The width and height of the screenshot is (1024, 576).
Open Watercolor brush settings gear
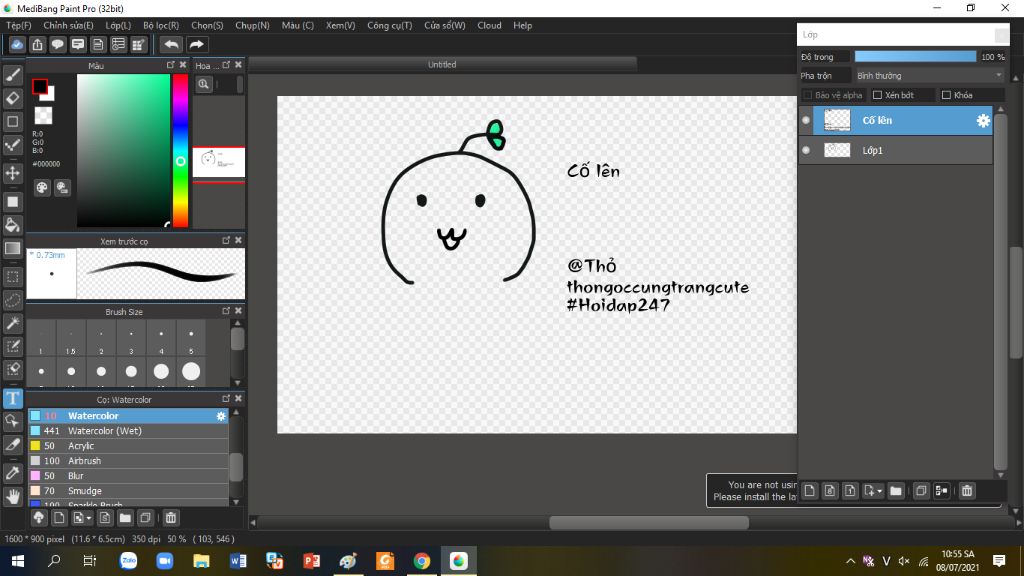221,416
